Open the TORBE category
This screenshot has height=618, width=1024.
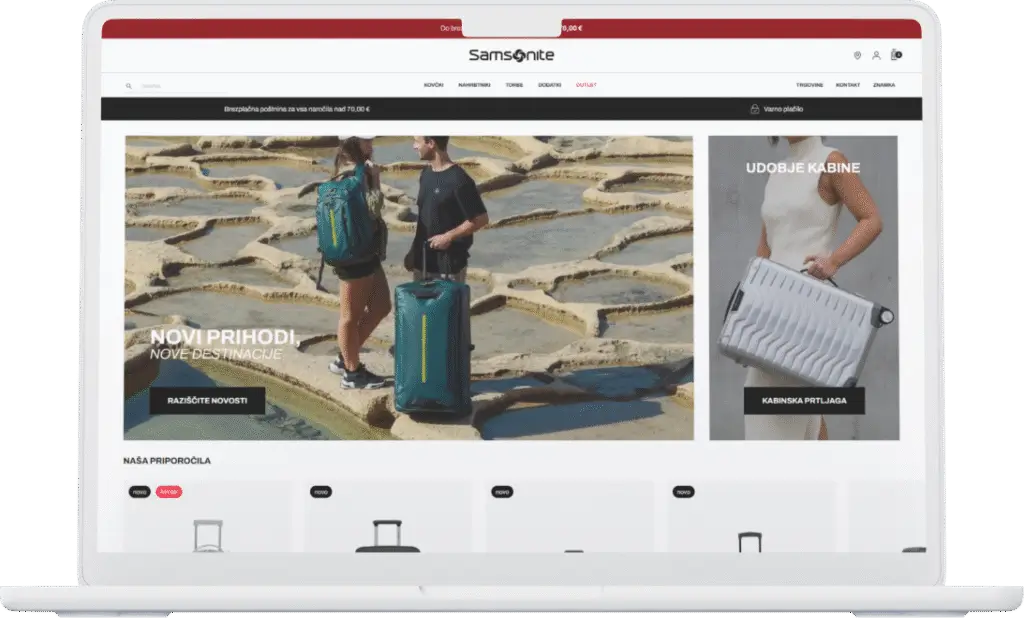click(x=514, y=86)
